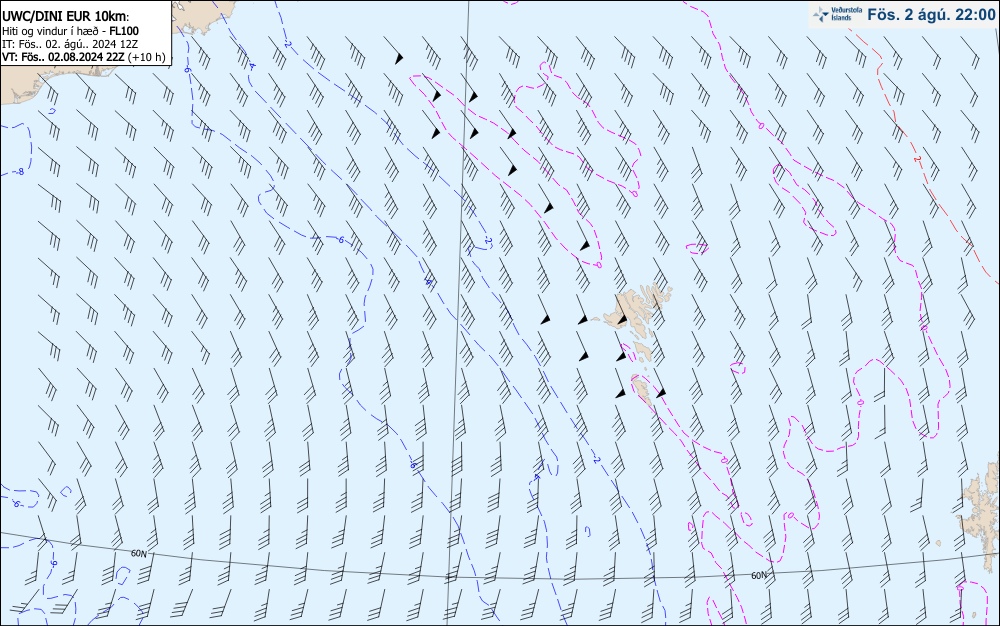Click the 'VT: Fös.. 02.08.2024 22Z (+10 h)' line
Viewport: 1000px width, 626px height.
coord(84,57)
